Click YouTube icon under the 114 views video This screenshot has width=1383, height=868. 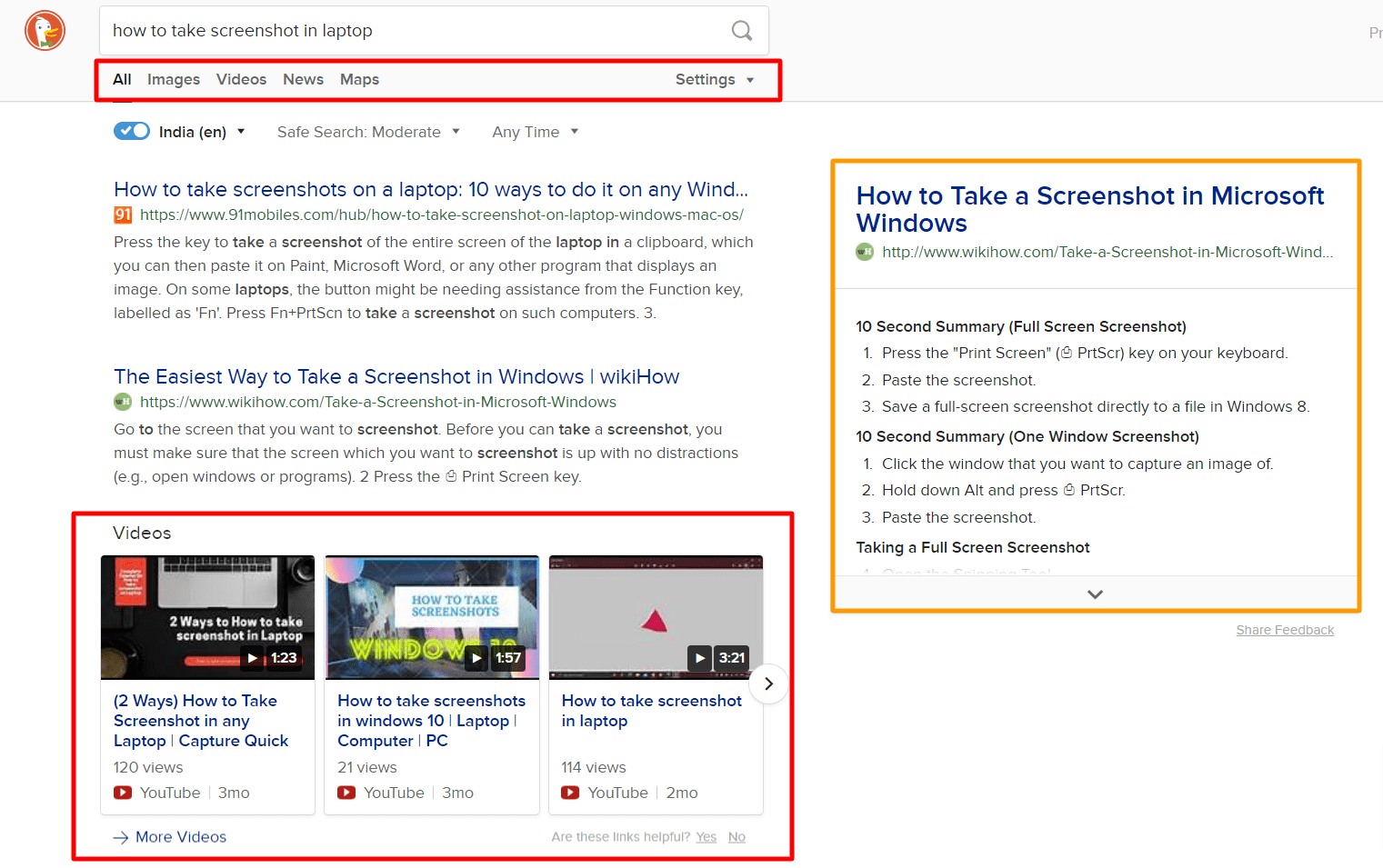pos(570,793)
